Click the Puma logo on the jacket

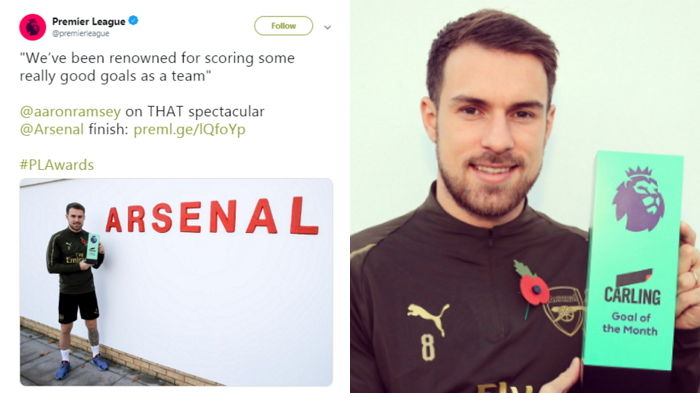pyautogui.click(x=429, y=318)
